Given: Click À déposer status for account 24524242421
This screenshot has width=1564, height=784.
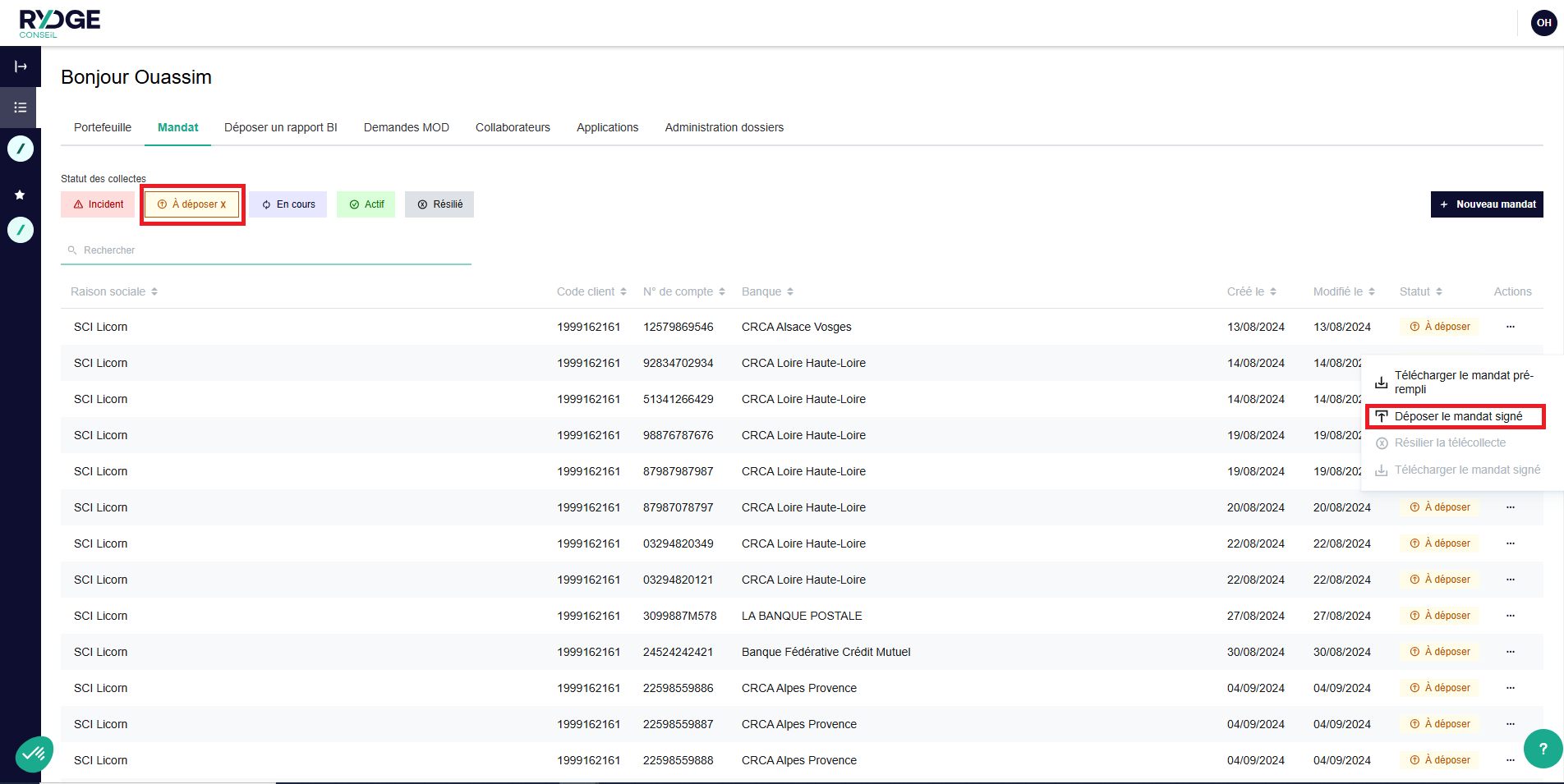Looking at the screenshot, I should [x=1440, y=652].
